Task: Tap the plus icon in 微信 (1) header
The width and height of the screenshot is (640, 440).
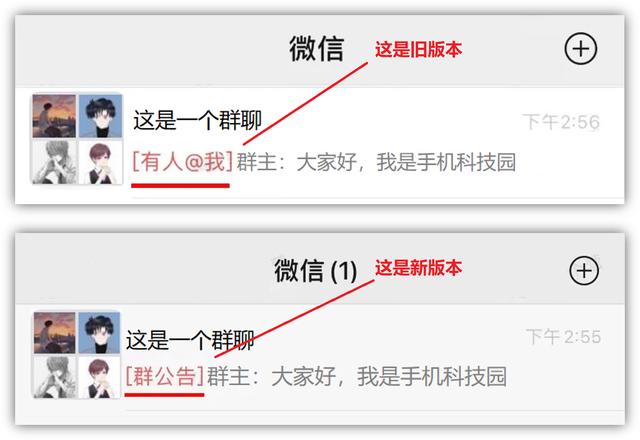Action: click(584, 271)
